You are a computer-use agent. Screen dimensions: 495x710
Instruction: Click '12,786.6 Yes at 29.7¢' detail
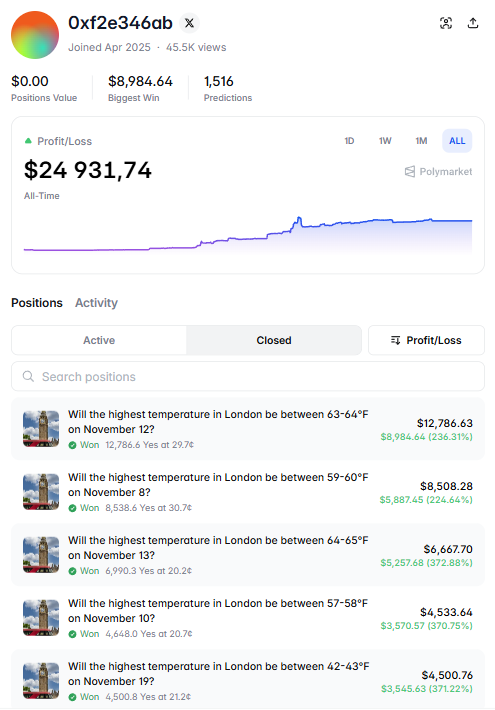149,445
